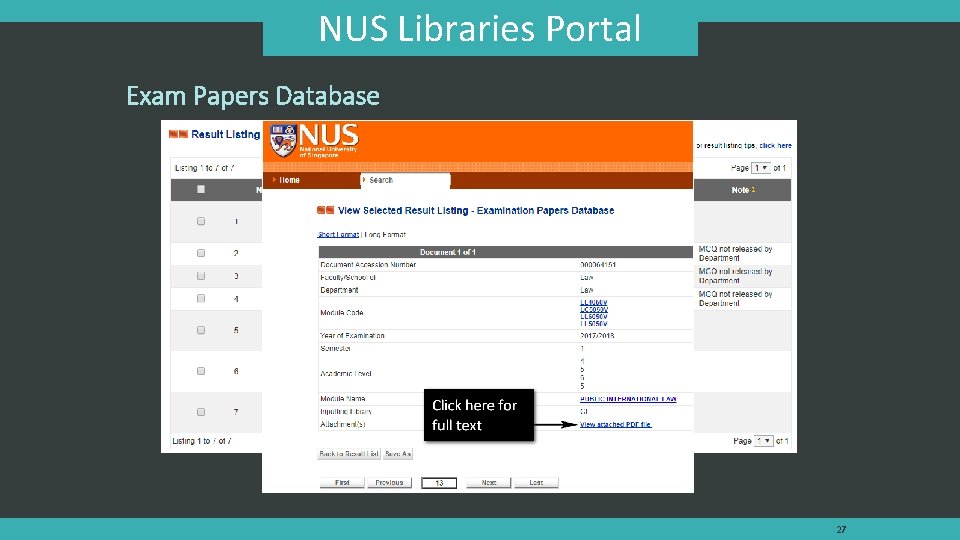Viewport: 960px width, 540px height.
Task: Open Page dropdown above the result listing
Action: point(761,168)
